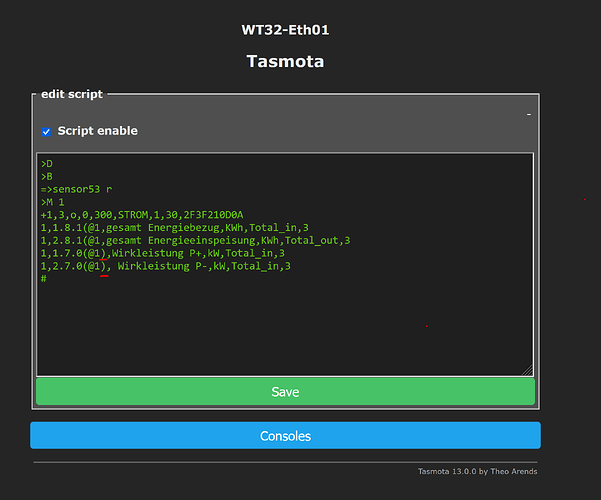Click the 'Script enable' label text

click(97, 131)
